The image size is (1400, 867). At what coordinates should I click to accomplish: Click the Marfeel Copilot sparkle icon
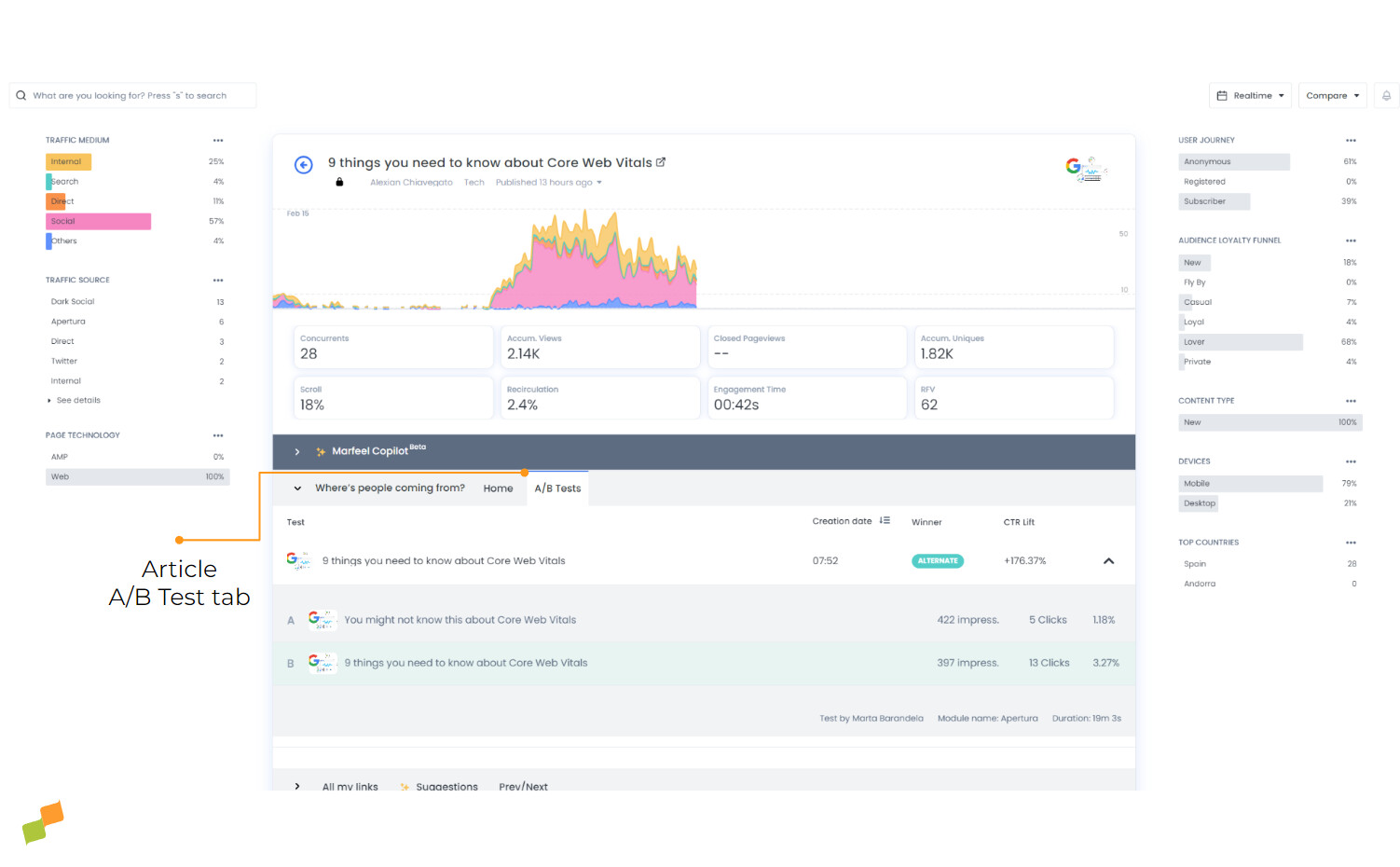[320, 451]
